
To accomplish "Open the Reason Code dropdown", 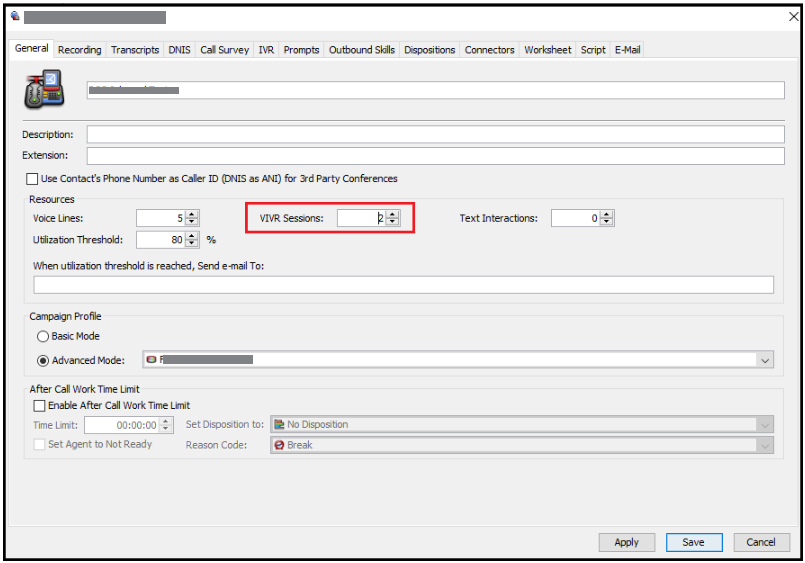I will 765,445.
